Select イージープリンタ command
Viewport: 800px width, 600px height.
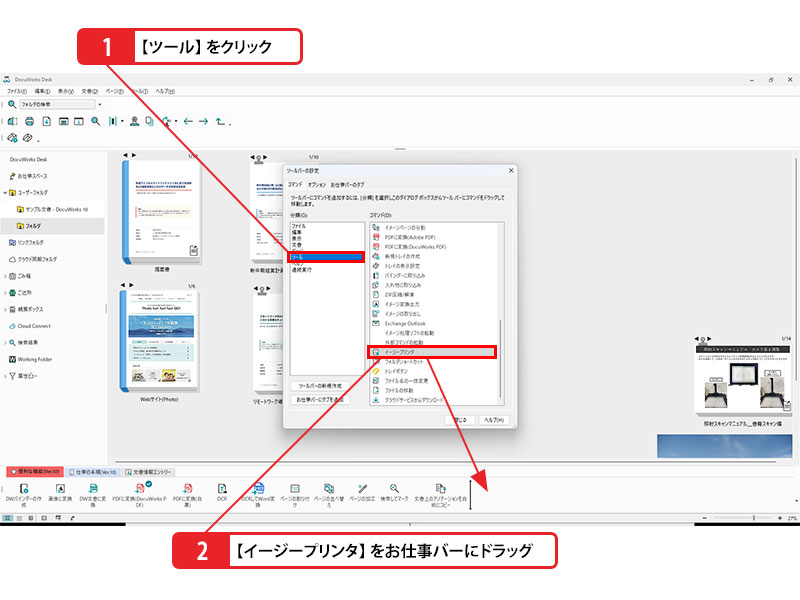pyautogui.click(x=432, y=352)
